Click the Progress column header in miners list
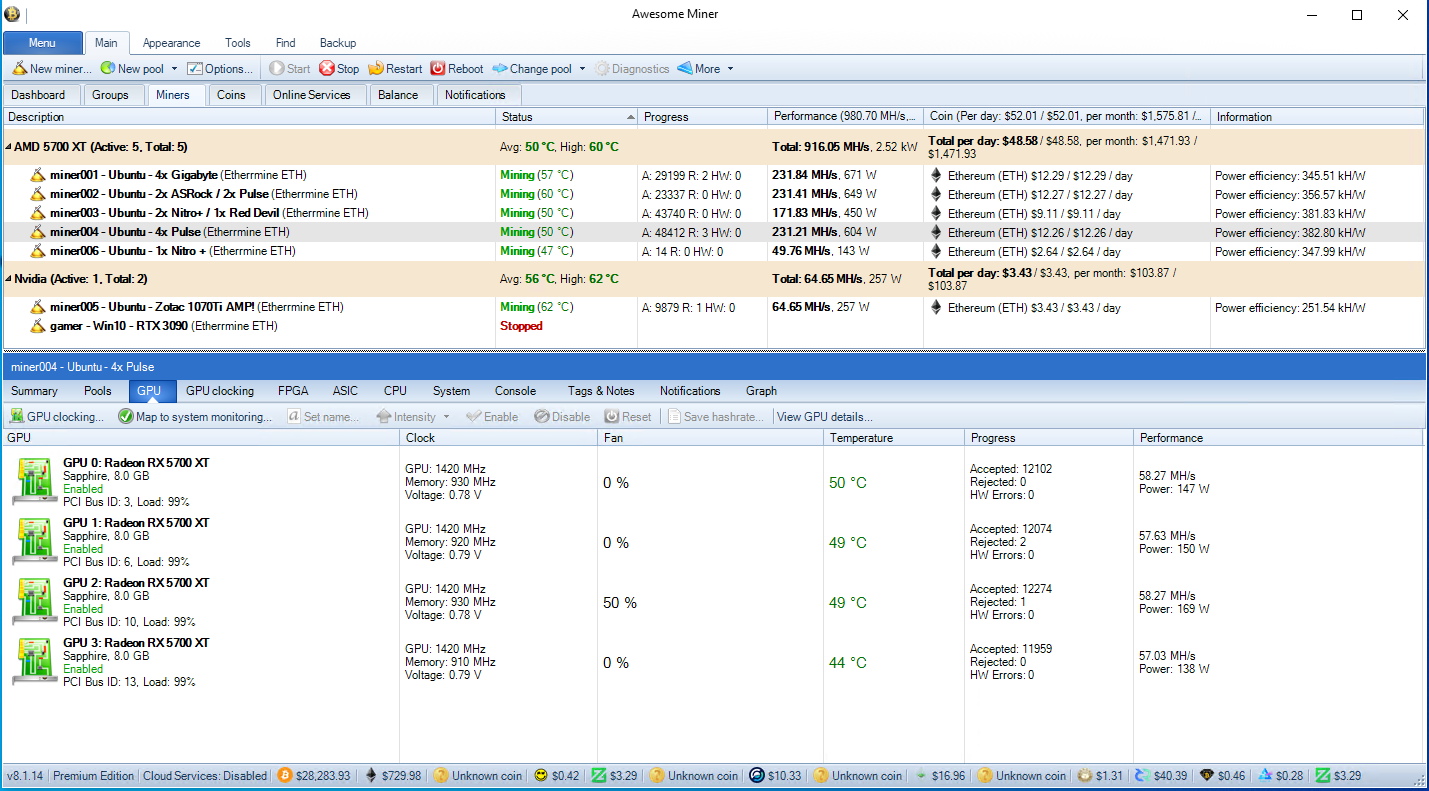 [x=702, y=117]
